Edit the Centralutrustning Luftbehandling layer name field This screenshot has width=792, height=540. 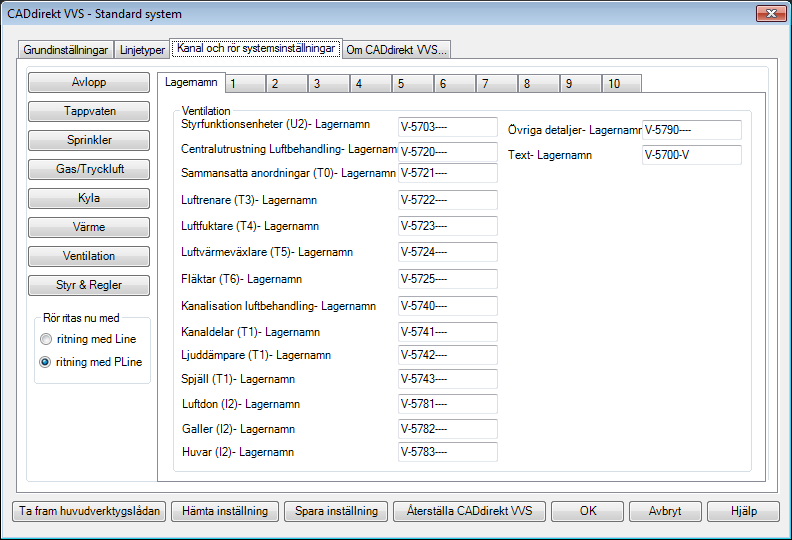click(448, 152)
